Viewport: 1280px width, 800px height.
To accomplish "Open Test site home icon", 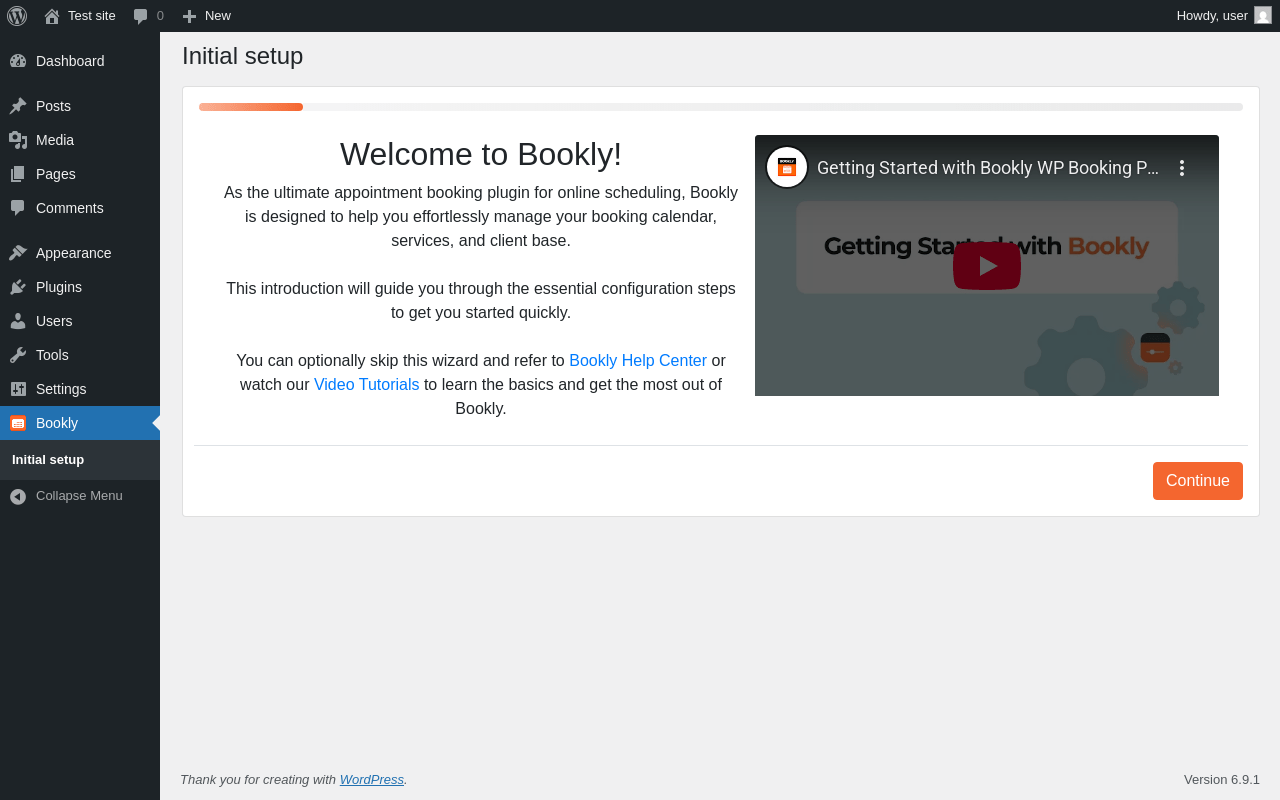I will point(52,16).
